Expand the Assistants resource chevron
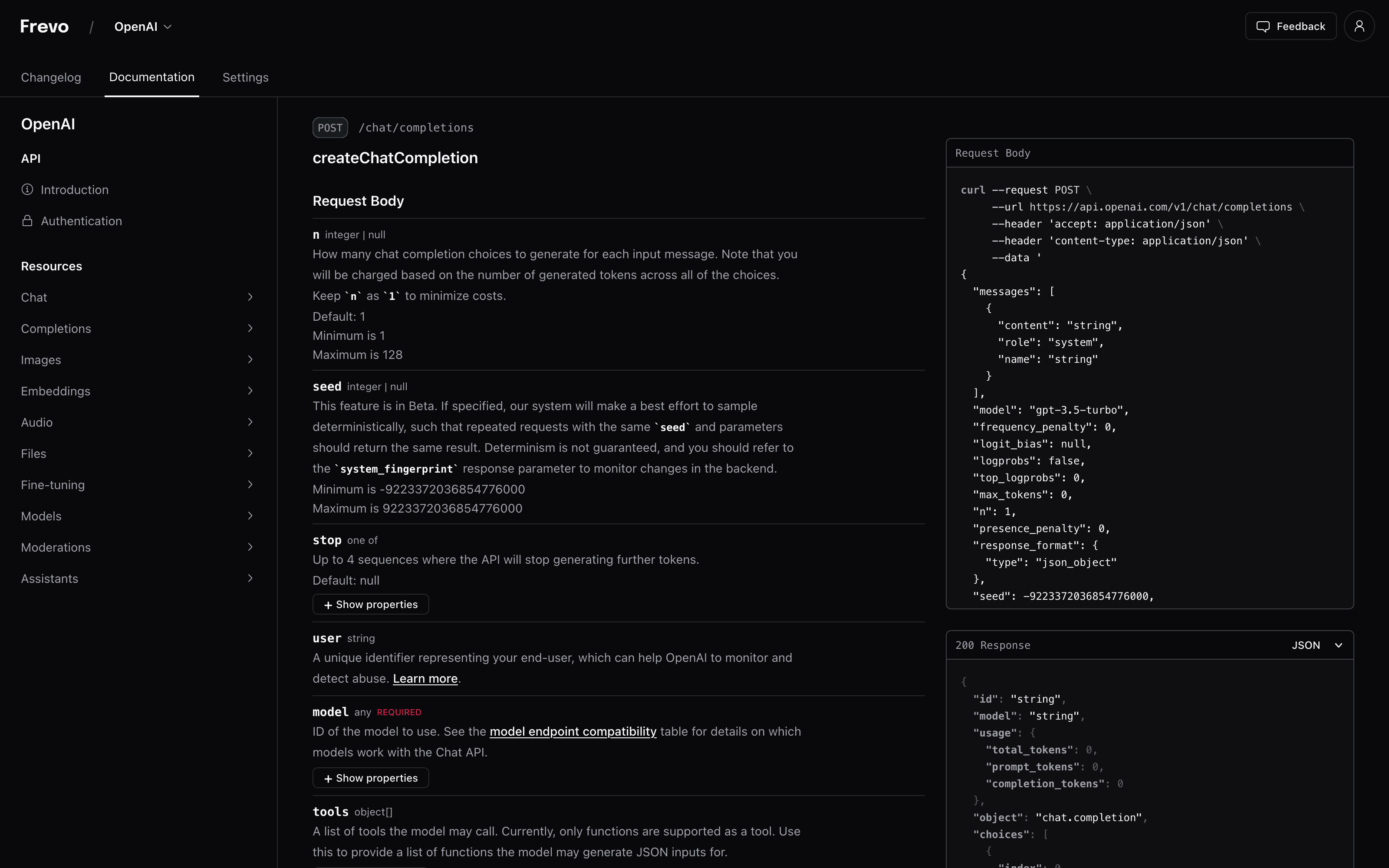Screen dimensions: 1389x868 (x=250, y=578)
